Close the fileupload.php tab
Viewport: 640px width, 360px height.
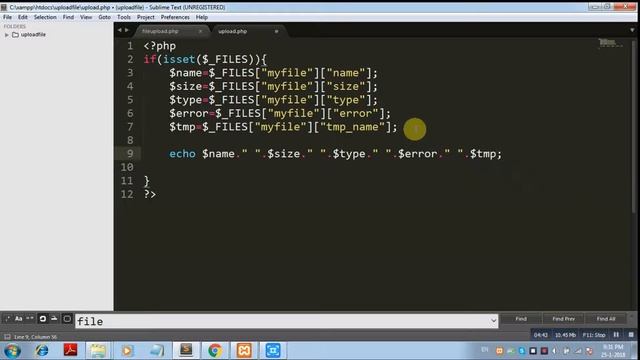coord(200,31)
